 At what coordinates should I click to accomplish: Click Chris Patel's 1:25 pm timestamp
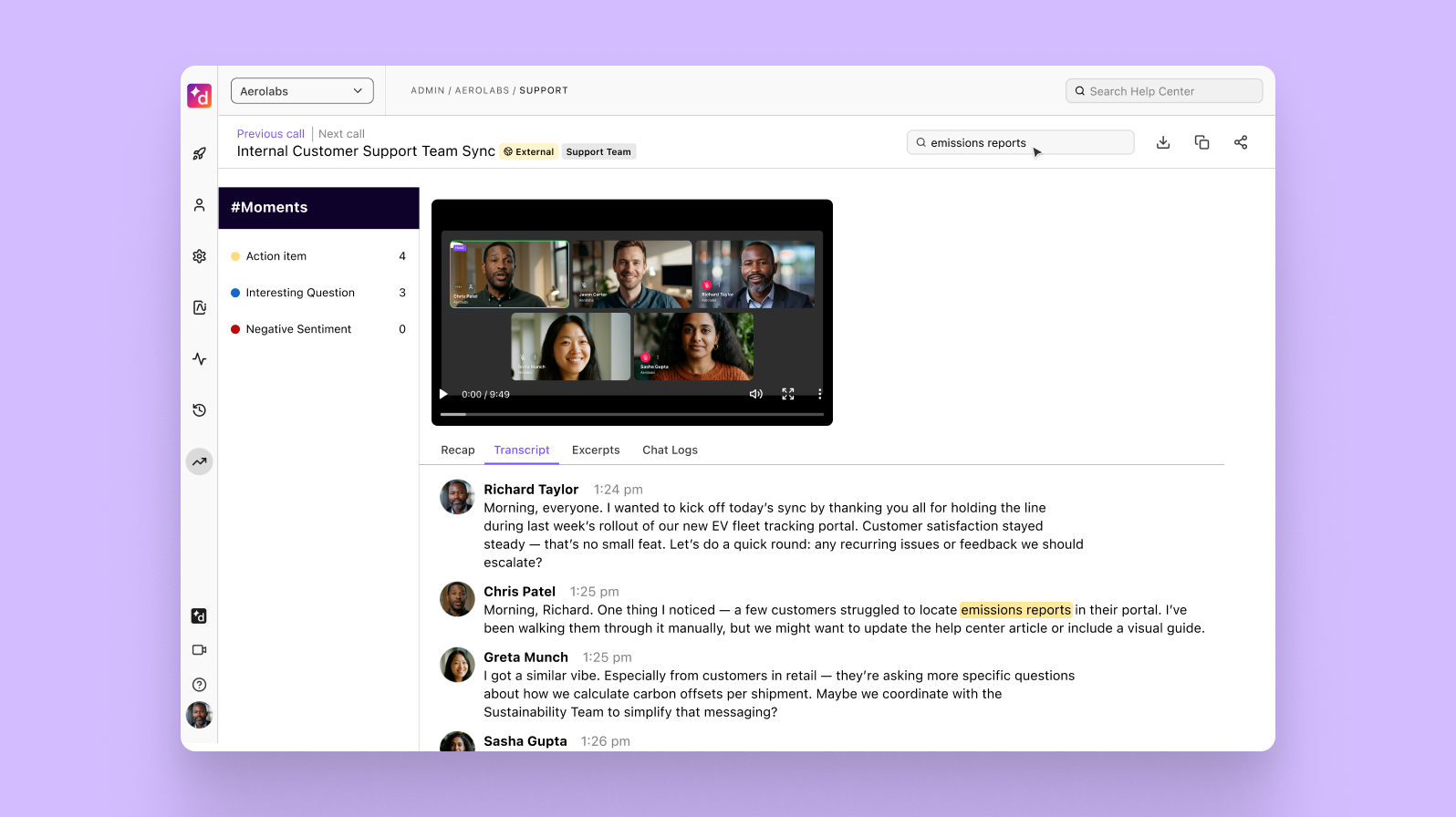point(595,592)
